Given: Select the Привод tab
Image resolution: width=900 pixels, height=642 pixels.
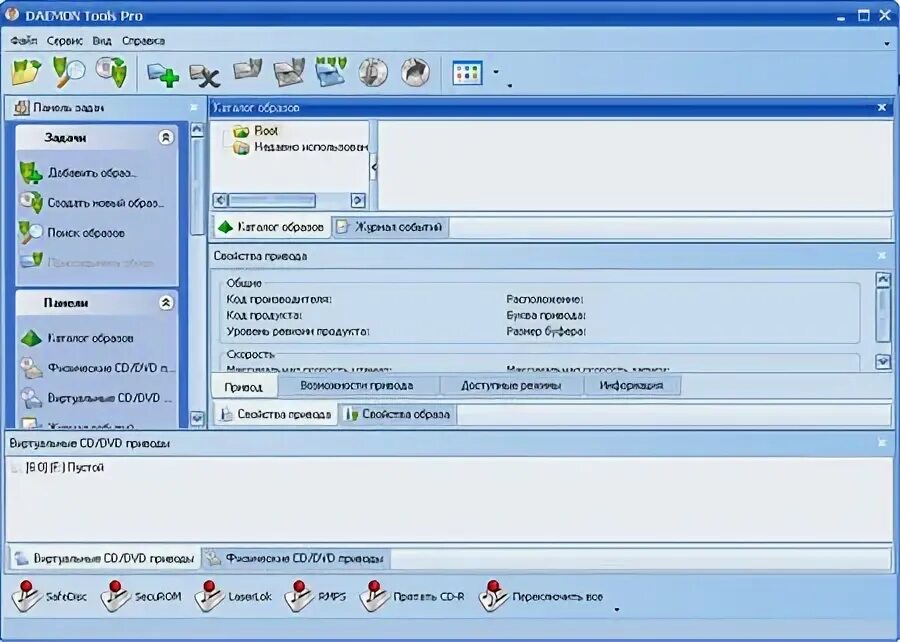Looking at the screenshot, I should (x=243, y=387).
